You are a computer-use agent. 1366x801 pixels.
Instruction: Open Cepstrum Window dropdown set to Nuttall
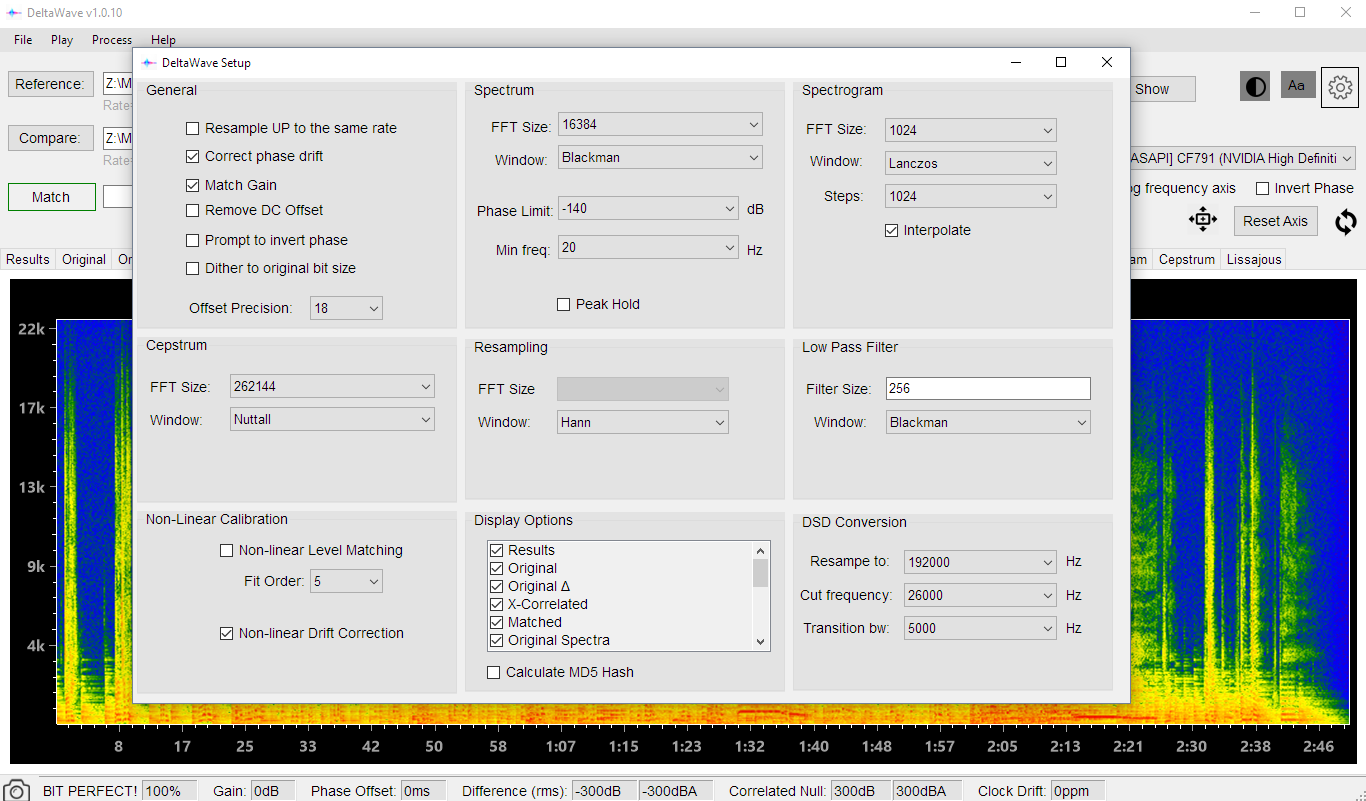click(332, 419)
